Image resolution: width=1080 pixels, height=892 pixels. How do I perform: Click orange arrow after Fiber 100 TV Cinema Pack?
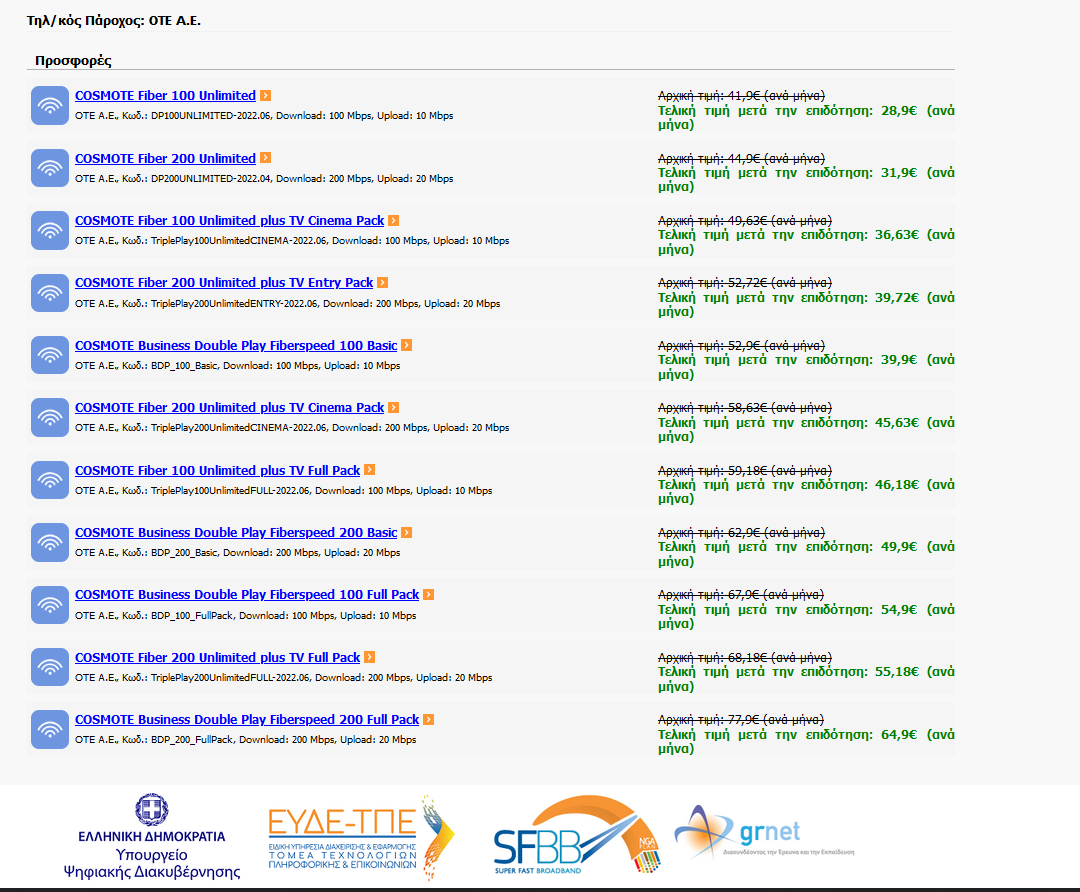click(393, 220)
